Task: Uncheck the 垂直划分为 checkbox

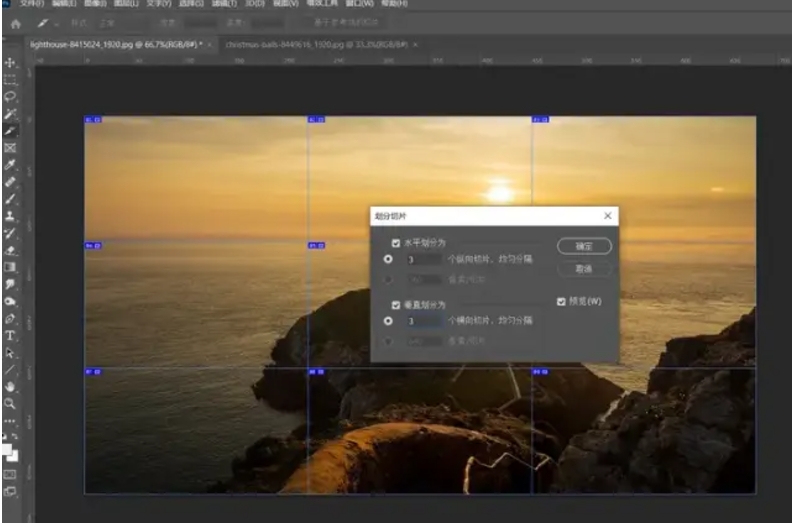Action: pyautogui.click(x=396, y=305)
